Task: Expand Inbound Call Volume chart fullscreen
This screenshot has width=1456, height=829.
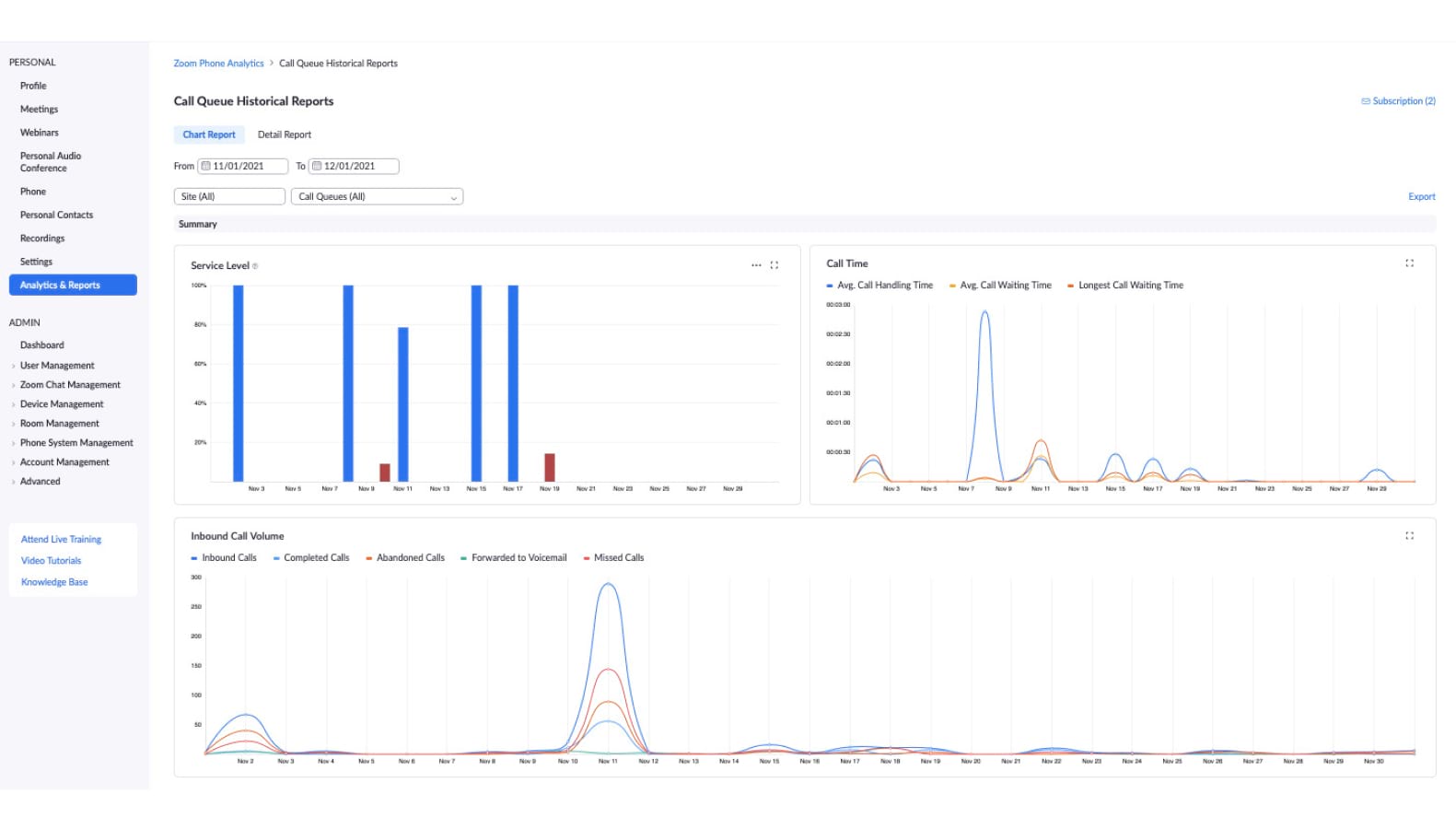Action: [x=1409, y=536]
